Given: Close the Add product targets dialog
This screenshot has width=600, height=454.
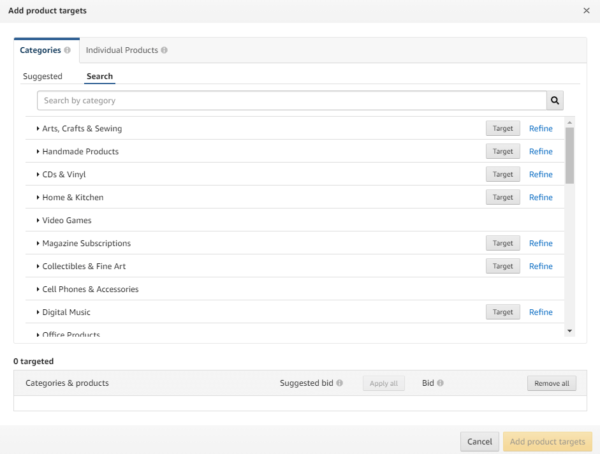Looking at the screenshot, I should [x=586, y=11].
